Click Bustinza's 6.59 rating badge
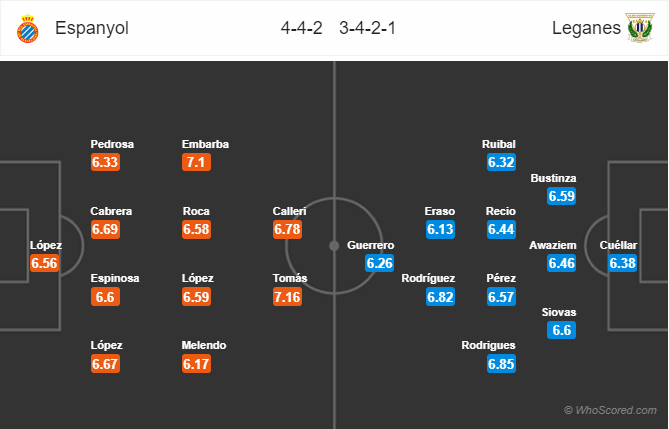 click(561, 196)
